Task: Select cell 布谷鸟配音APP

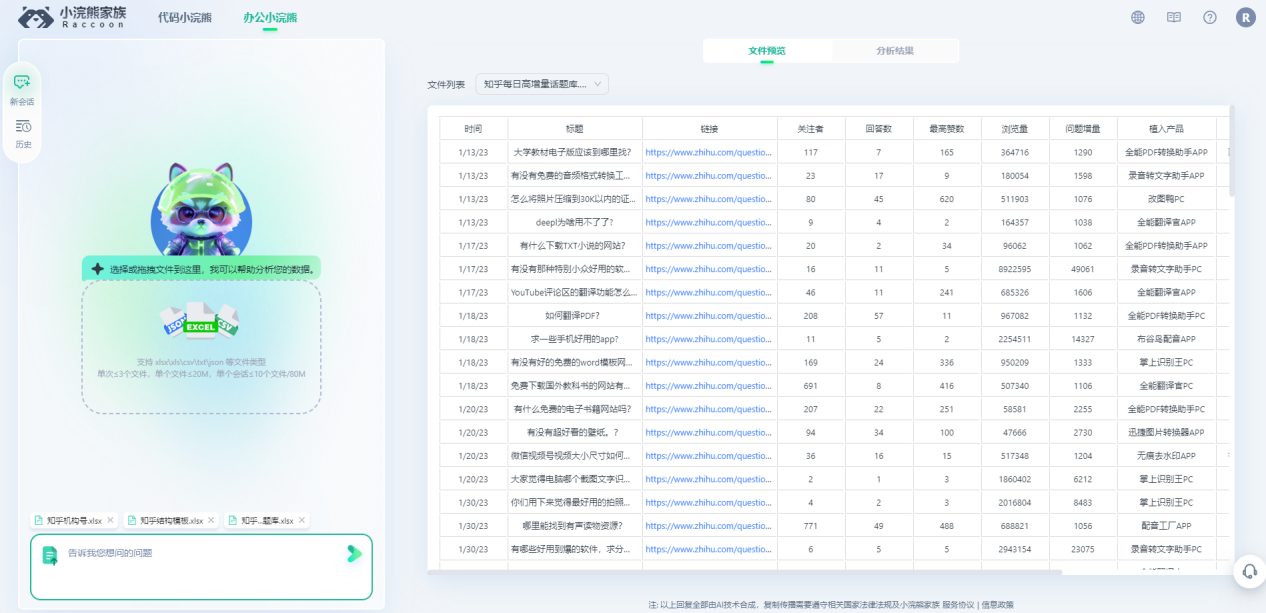Action: [1166, 339]
